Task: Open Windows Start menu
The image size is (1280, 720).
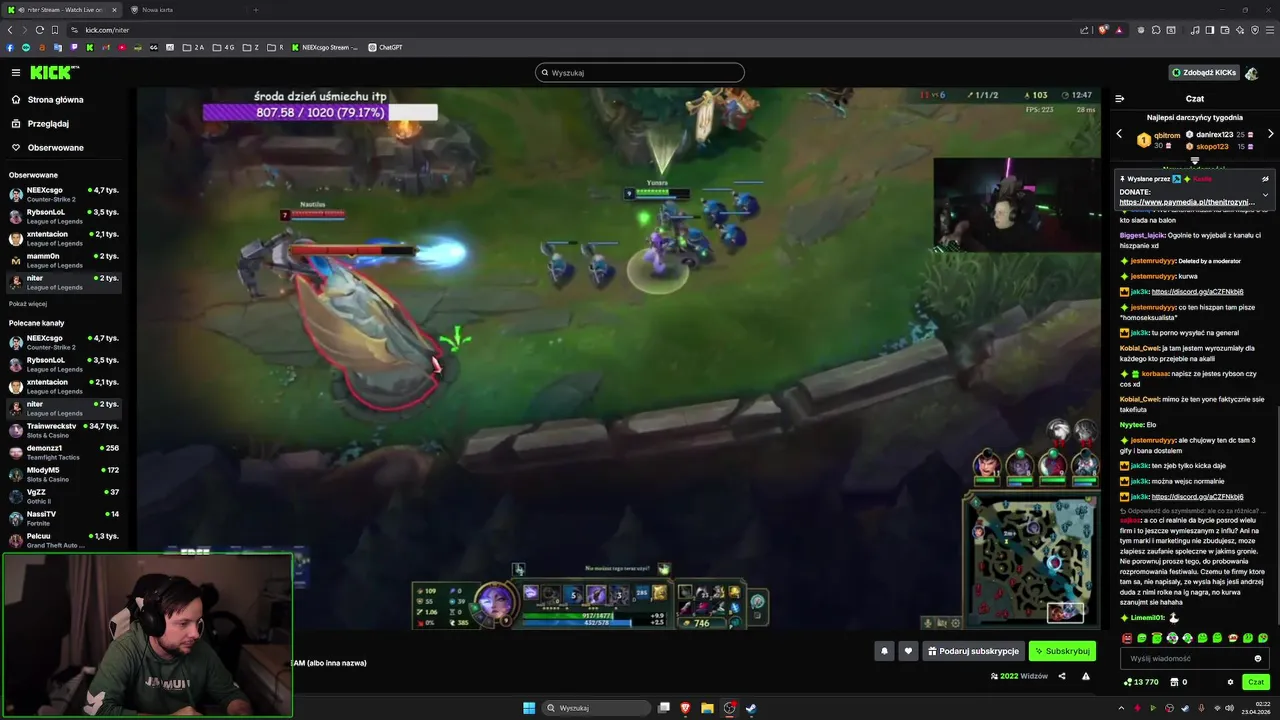Action: click(529, 708)
